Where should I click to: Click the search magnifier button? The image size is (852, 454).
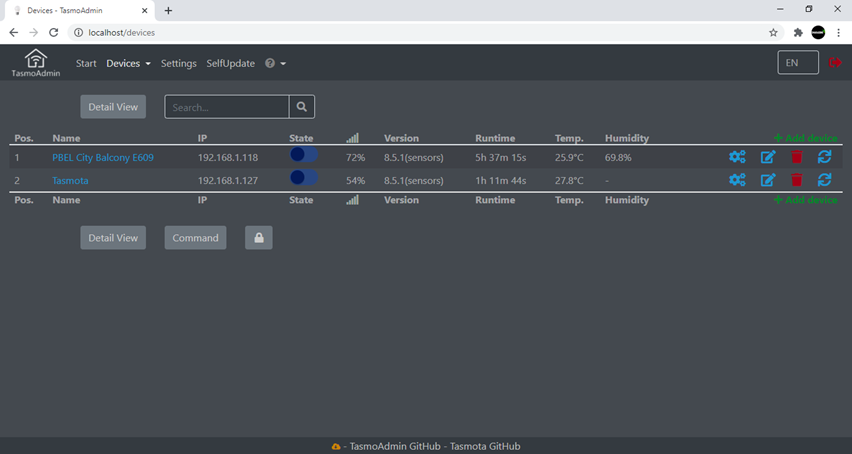302,107
